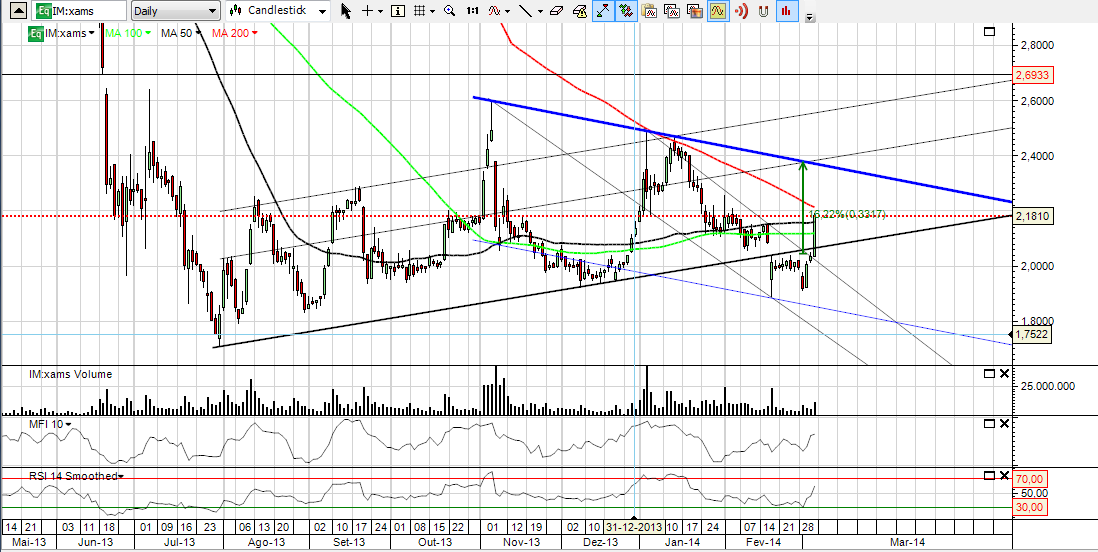
Task: Close the IM:xams Volume panel
Action: point(1004,374)
